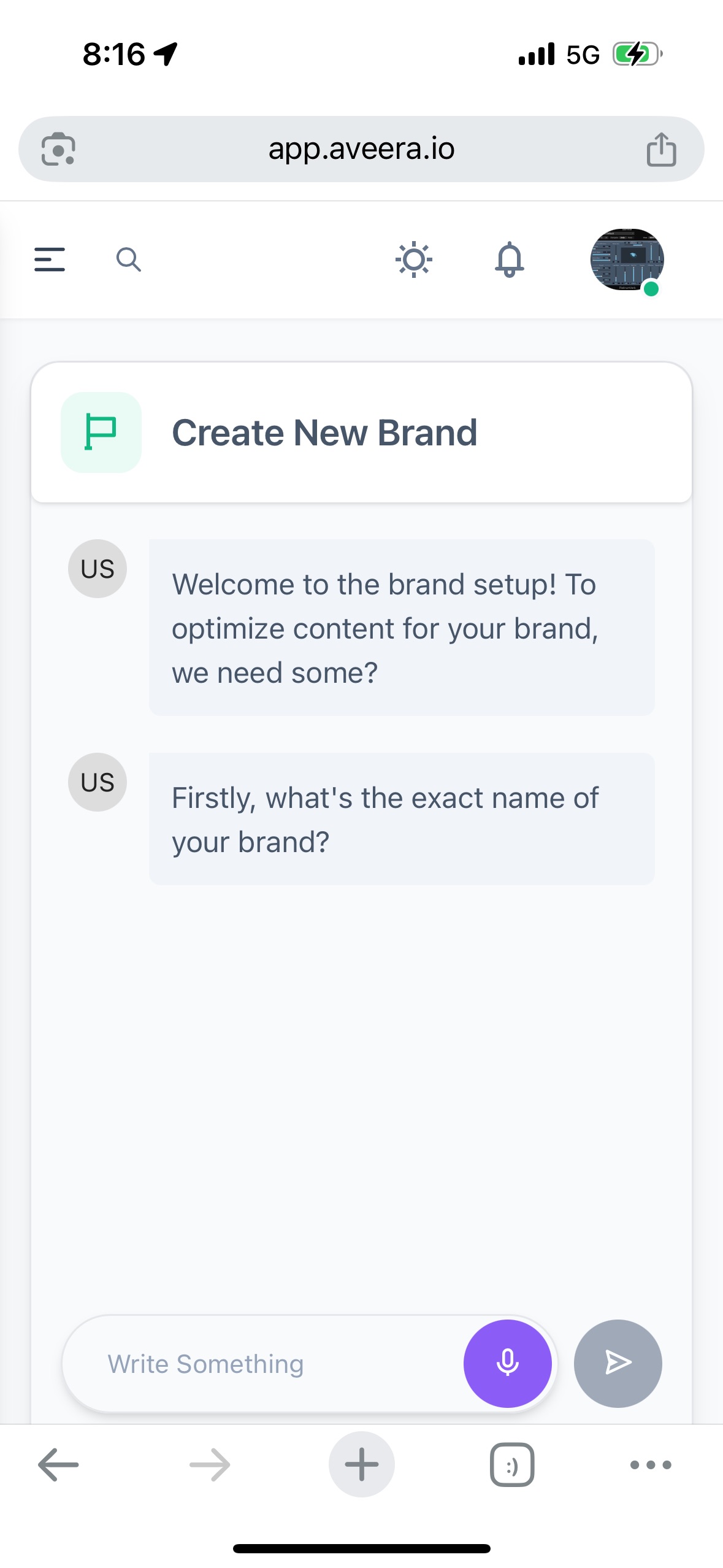Tap the camera scan icon in address bar
The image size is (723, 1568).
(x=58, y=150)
